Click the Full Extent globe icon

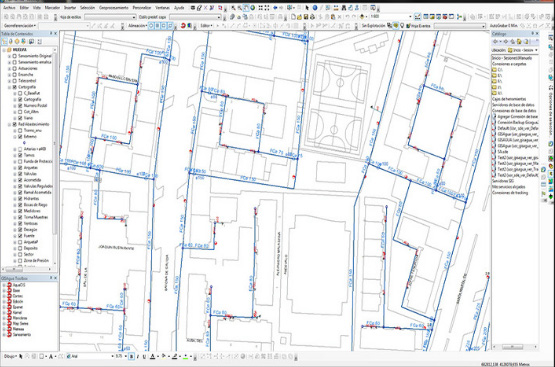[253, 7]
